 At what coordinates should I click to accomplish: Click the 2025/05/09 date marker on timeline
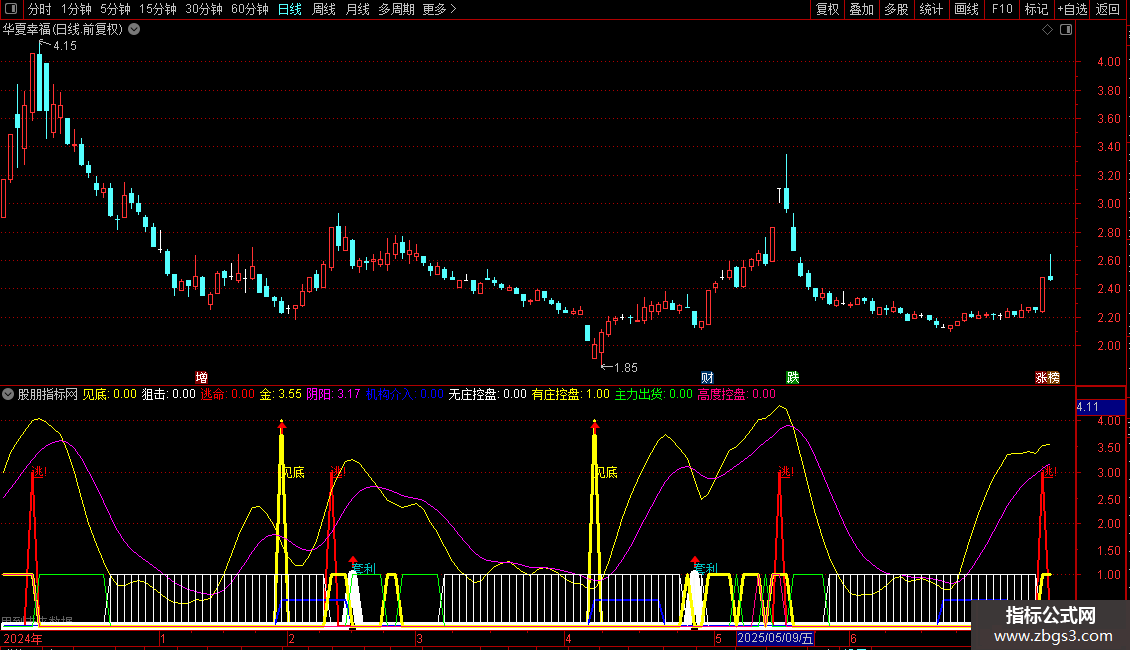(776, 638)
